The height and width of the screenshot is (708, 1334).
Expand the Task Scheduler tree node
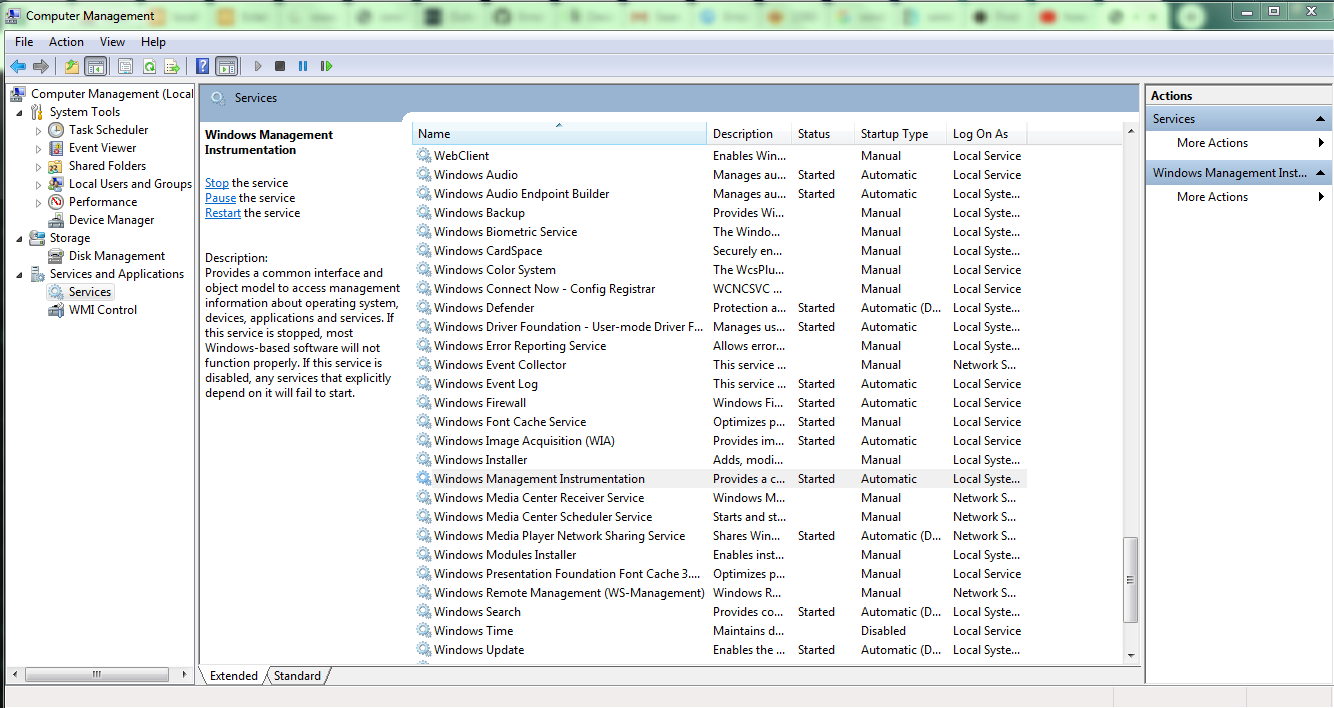39,130
